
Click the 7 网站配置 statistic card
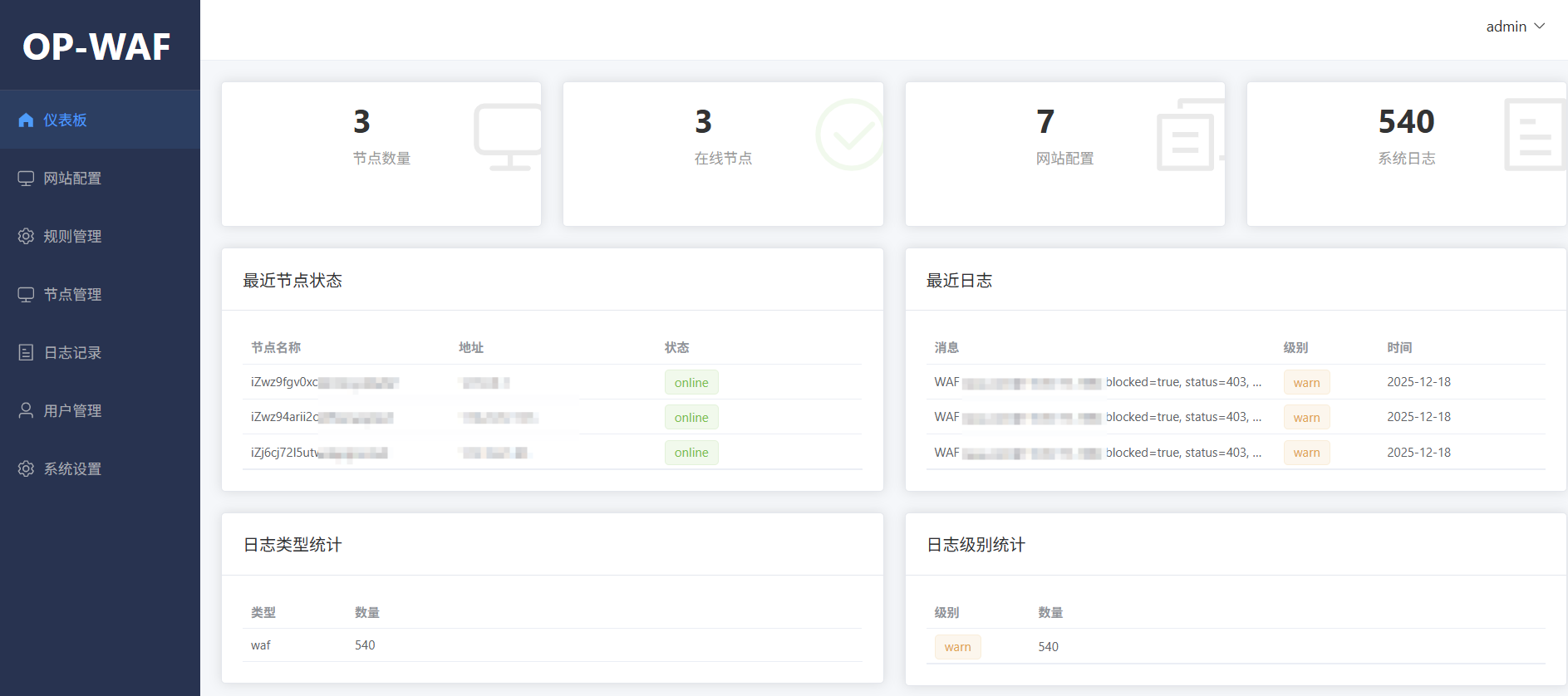tap(1064, 154)
